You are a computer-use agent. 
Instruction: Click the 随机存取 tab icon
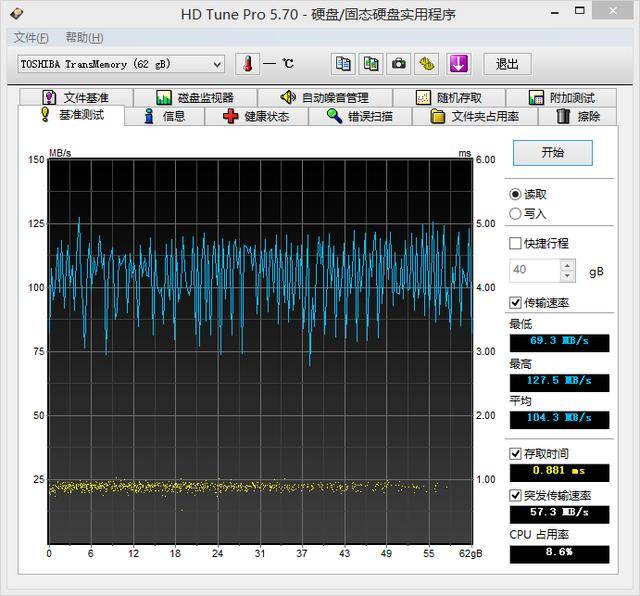[423, 98]
